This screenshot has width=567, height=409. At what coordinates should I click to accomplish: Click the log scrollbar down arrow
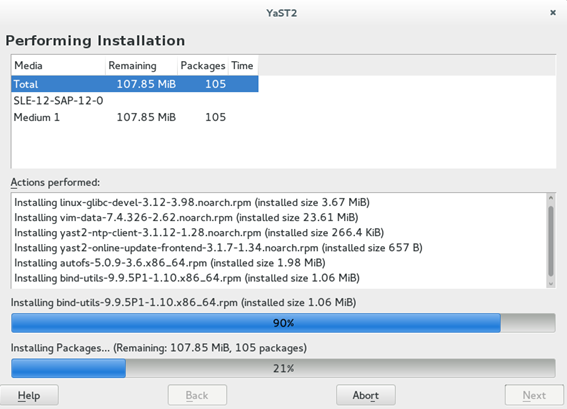[551, 284]
